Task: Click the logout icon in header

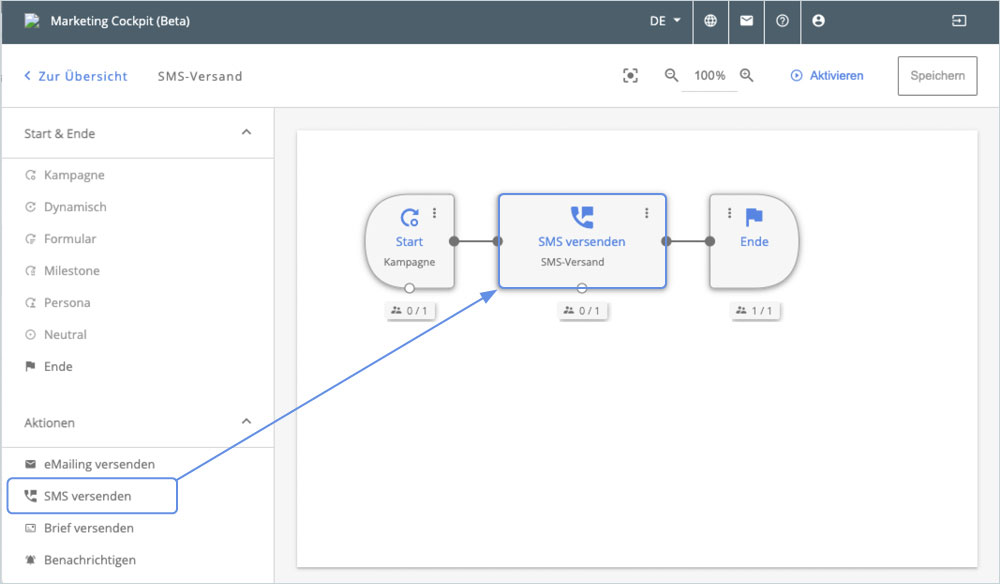Action: coord(959,21)
